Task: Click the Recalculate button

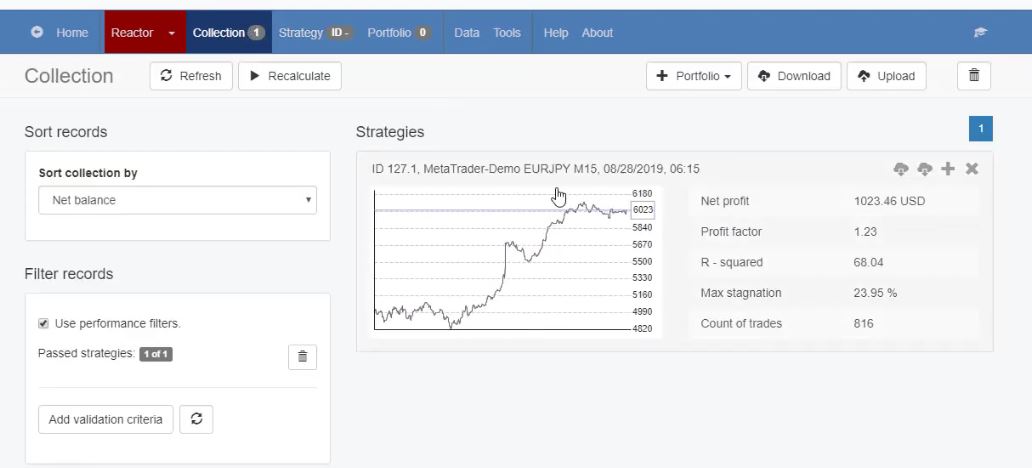Action: 290,76
